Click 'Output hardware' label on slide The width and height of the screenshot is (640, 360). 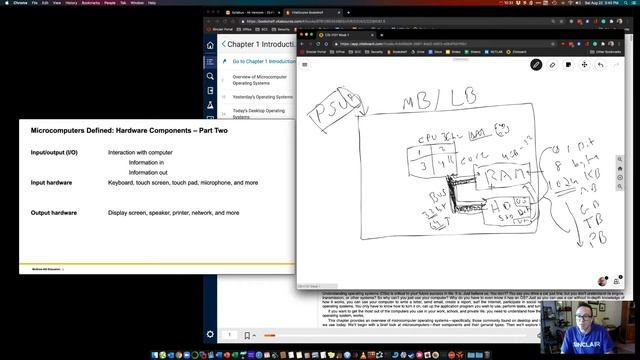coord(53,213)
